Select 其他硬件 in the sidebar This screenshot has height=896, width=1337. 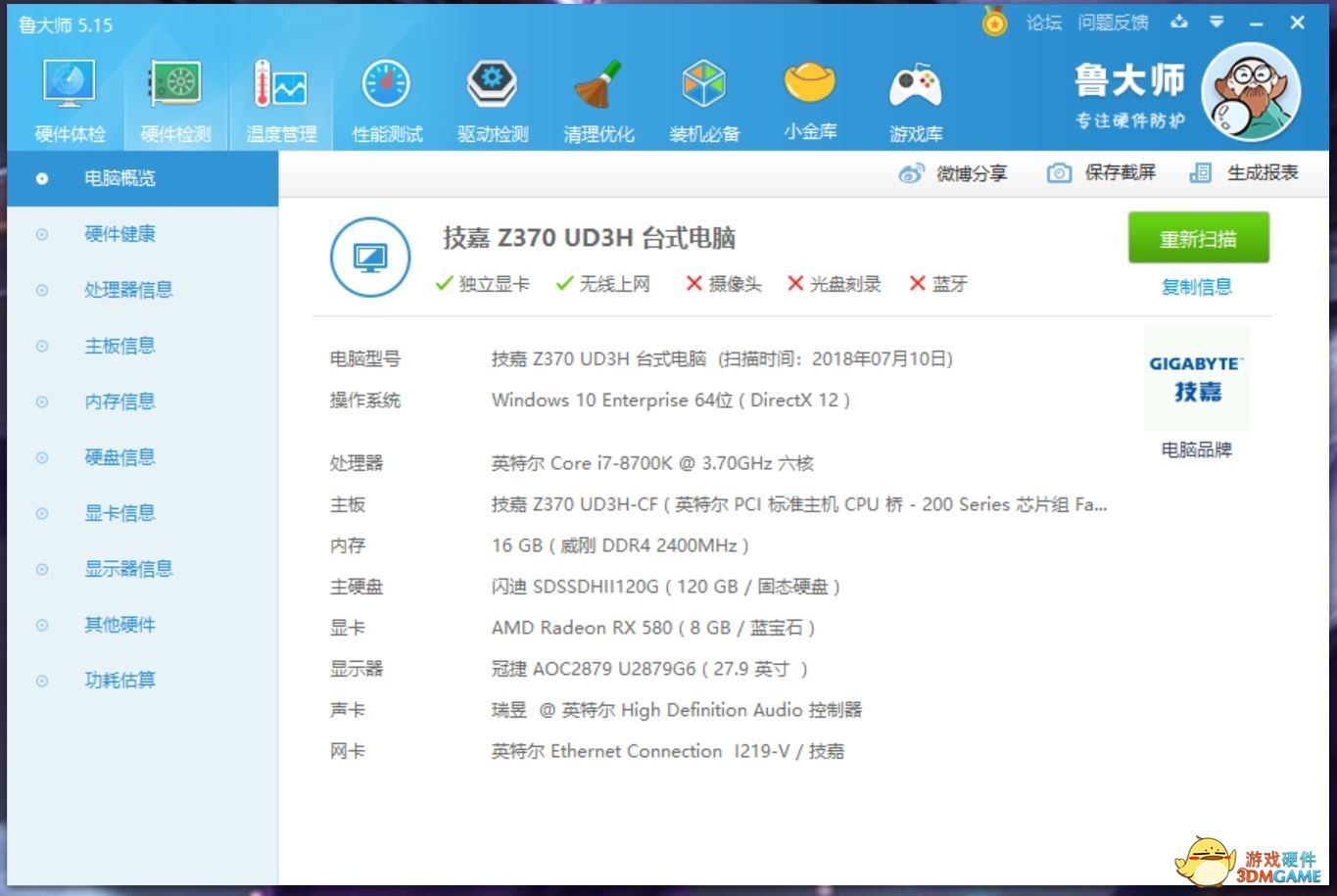(x=143, y=625)
